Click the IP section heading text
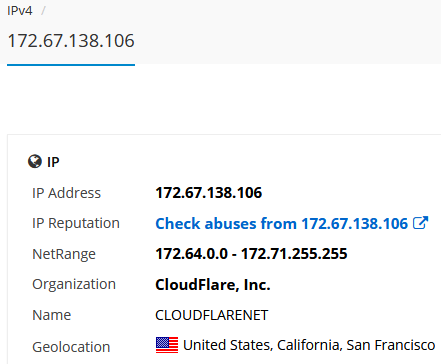 tap(53, 162)
